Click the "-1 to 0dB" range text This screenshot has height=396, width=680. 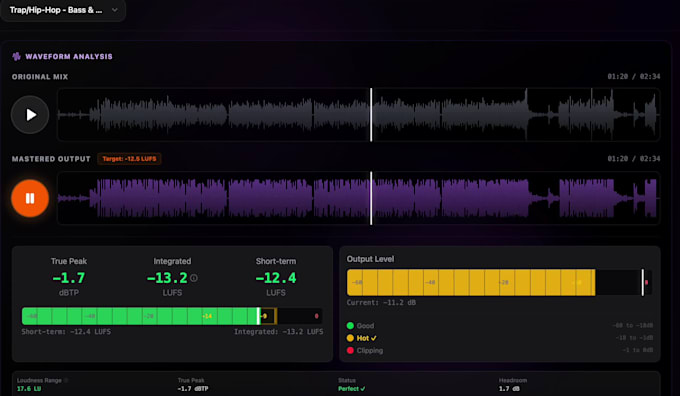tap(638, 350)
